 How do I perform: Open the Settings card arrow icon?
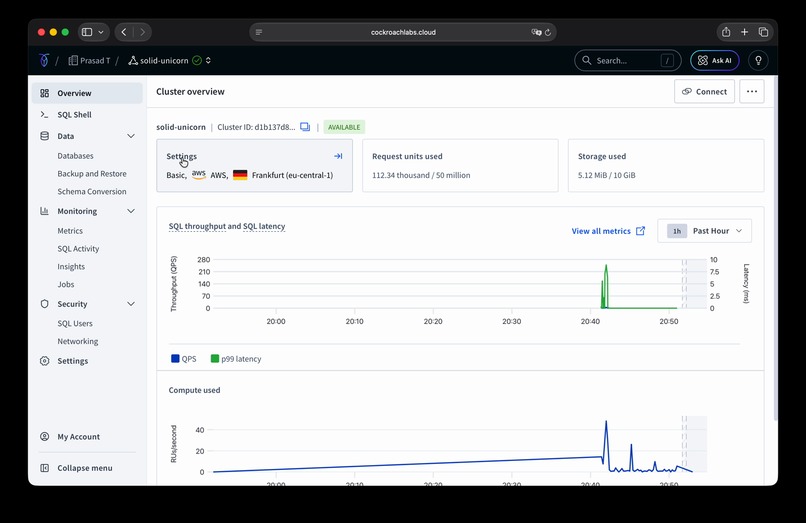(338, 156)
